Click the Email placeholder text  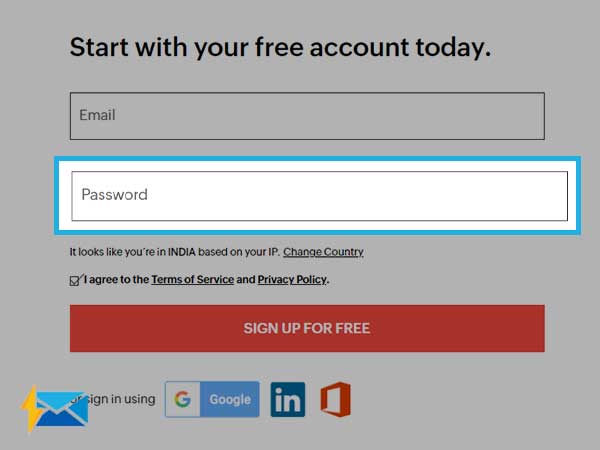click(x=97, y=115)
